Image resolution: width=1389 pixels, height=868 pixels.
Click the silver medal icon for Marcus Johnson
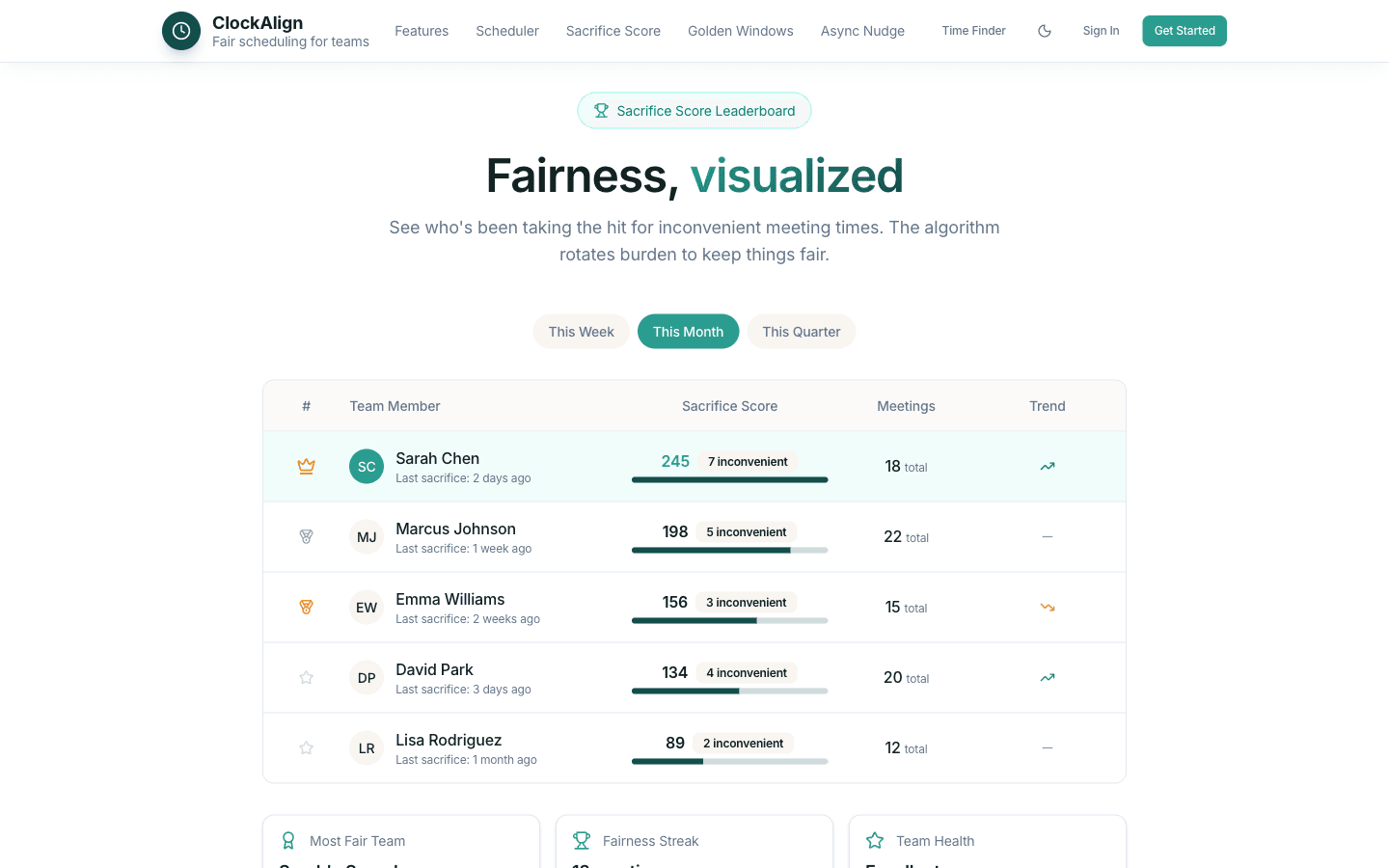306,536
